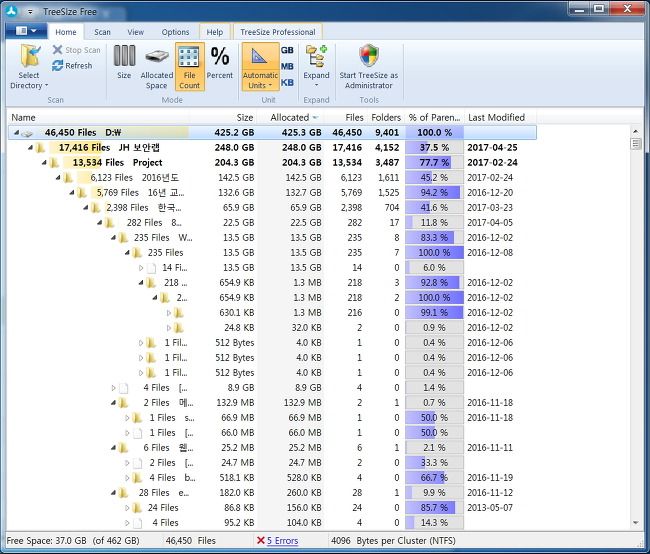Screen dimensions: 650x554
Task: Collapse the Project folder
Action: pos(44,163)
